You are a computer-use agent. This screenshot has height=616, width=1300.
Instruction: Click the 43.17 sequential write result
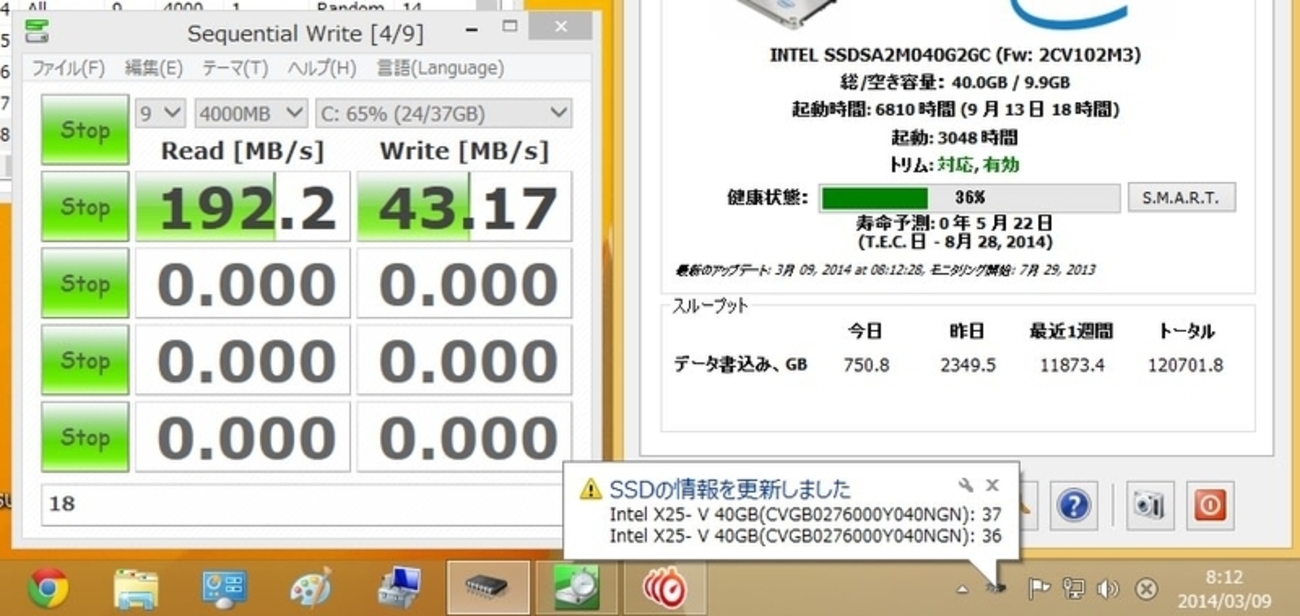465,207
